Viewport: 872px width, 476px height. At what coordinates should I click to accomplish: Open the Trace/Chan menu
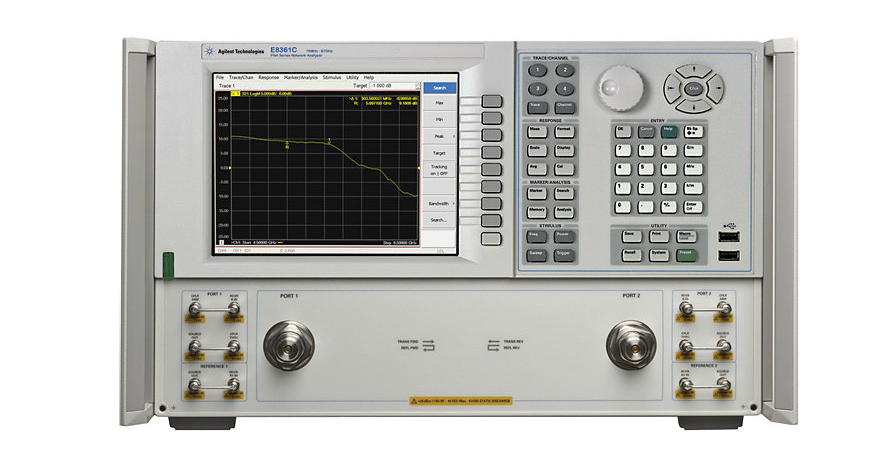[x=241, y=77]
